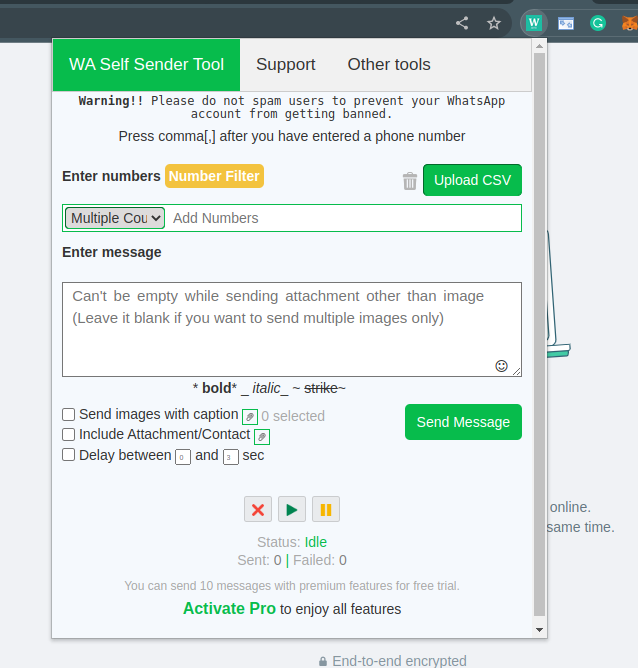The image size is (638, 668).
Task: Click the Press comma instruction text
Action: 292,136
